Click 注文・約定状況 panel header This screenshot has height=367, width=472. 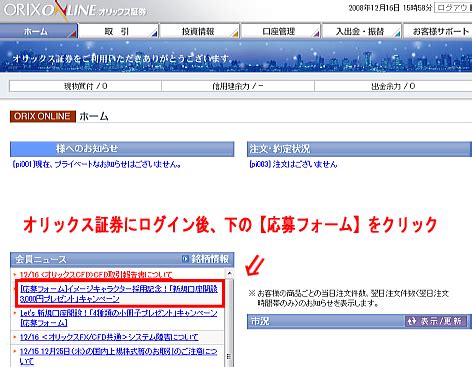point(359,149)
